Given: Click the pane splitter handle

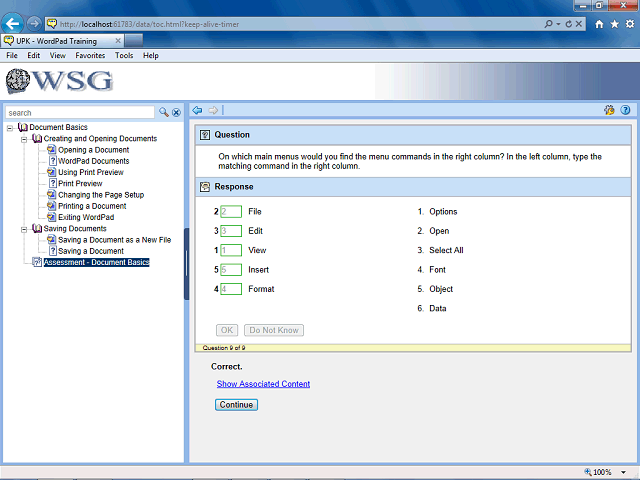Looking at the screenshot, I should (187, 264).
